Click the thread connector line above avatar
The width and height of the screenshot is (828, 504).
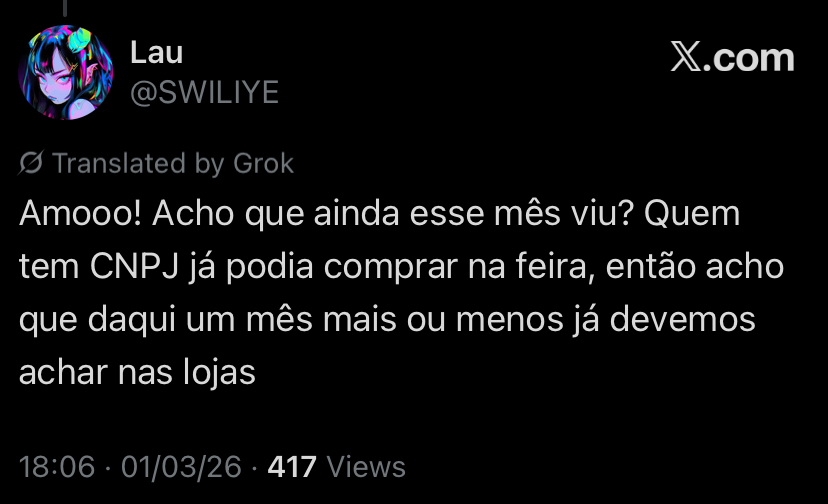[x=65, y=7]
